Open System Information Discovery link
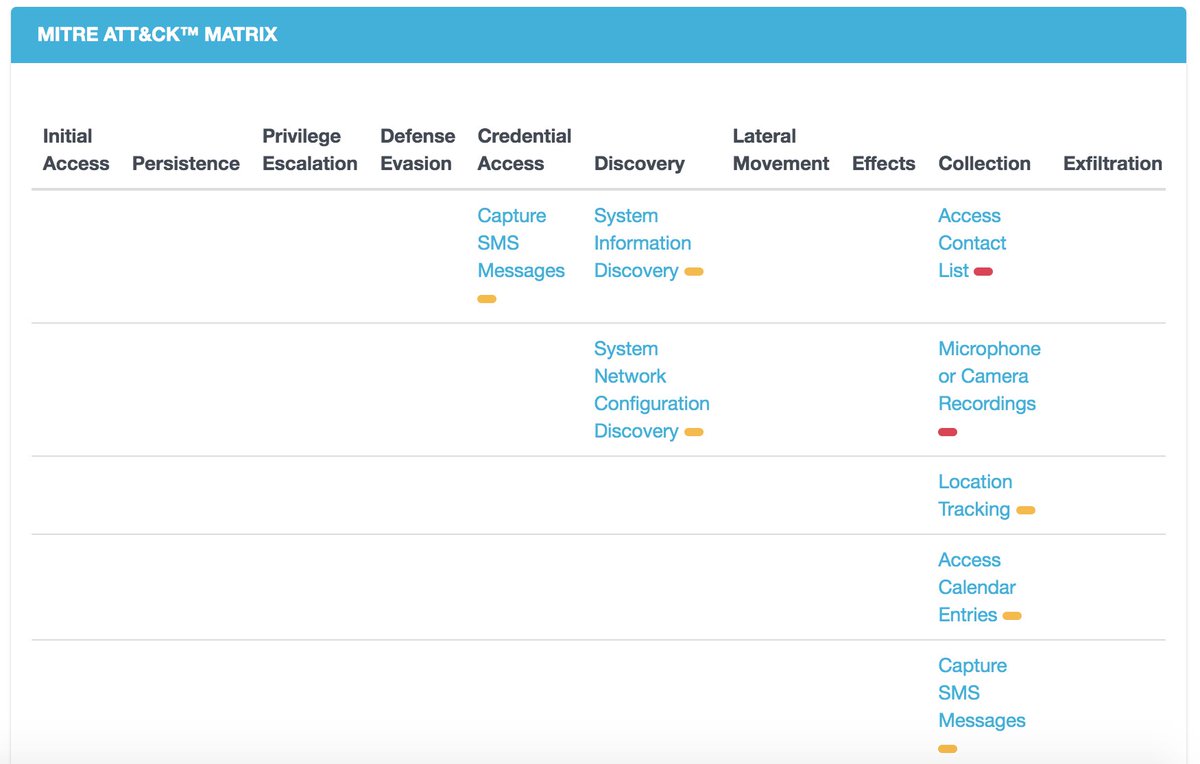1200x764 pixels. (x=642, y=243)
